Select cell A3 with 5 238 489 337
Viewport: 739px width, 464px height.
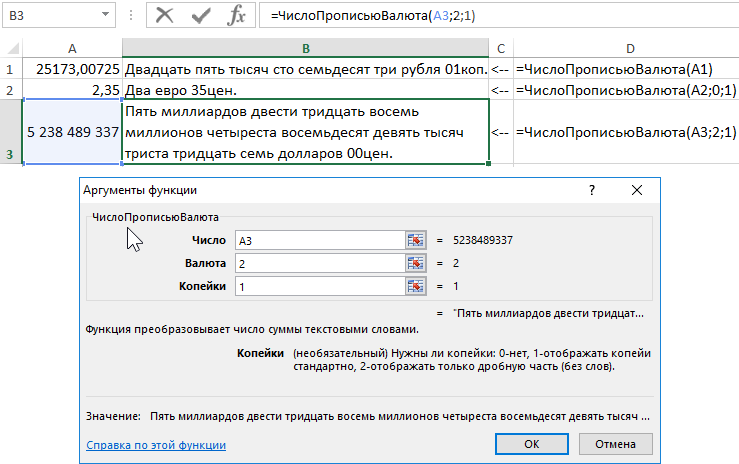coord(72,132)
